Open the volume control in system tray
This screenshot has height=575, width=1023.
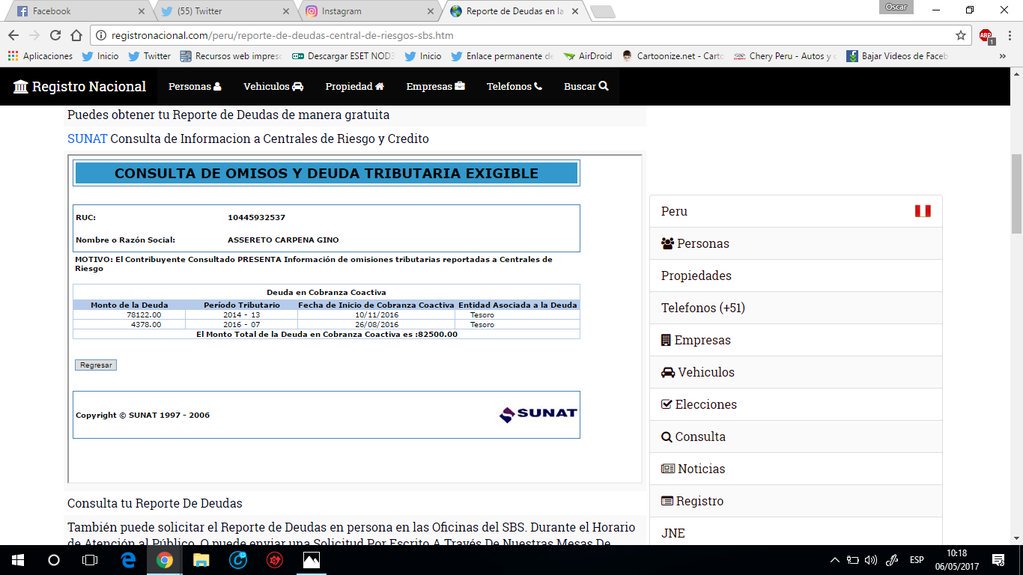coord(871,560)
